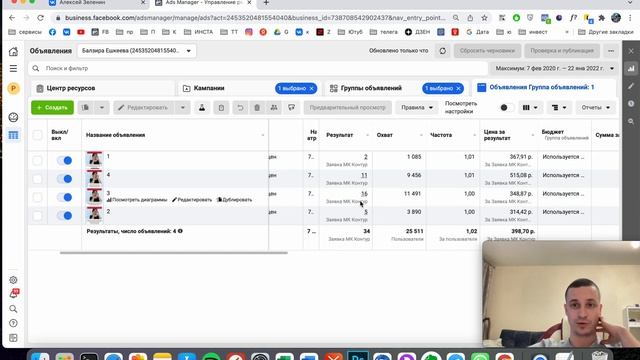This screenshot has width=640, height=360.
Task: Open the ad account selector dropdown
Action: 137,51
